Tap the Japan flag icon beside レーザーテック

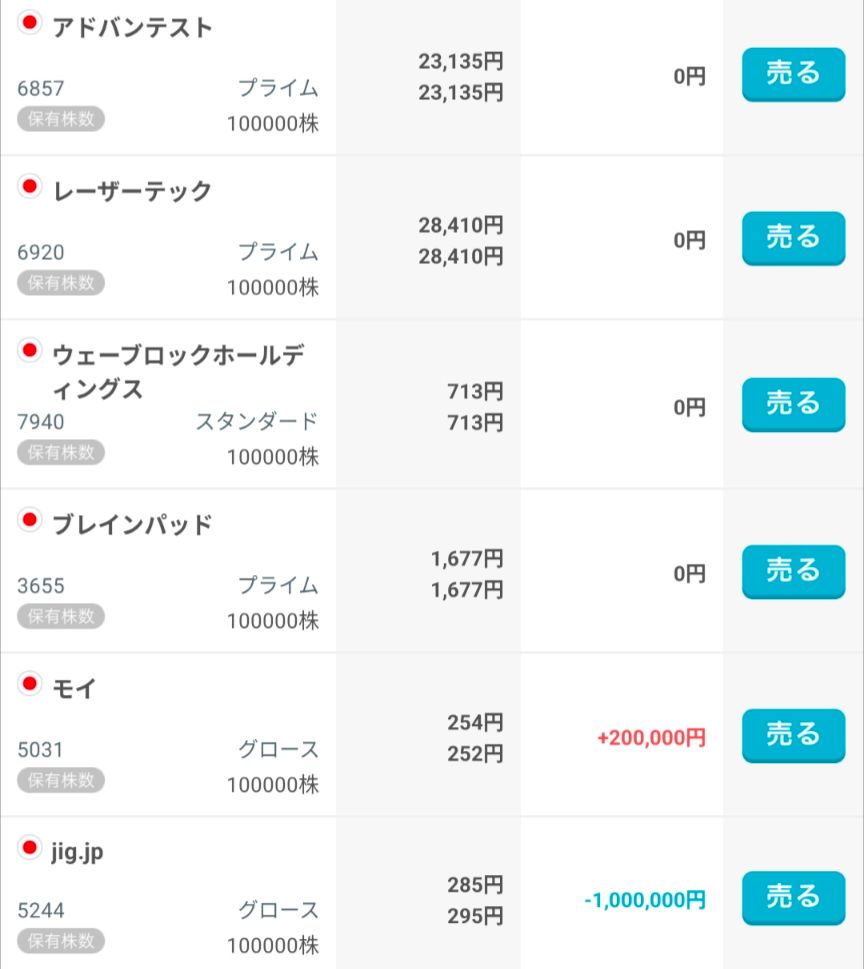(29, 185)
